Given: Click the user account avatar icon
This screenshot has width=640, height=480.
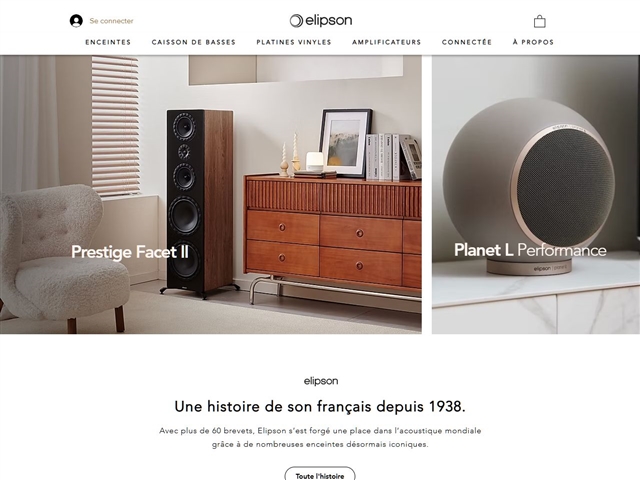Looking at the screenshot, I should 76,21.
